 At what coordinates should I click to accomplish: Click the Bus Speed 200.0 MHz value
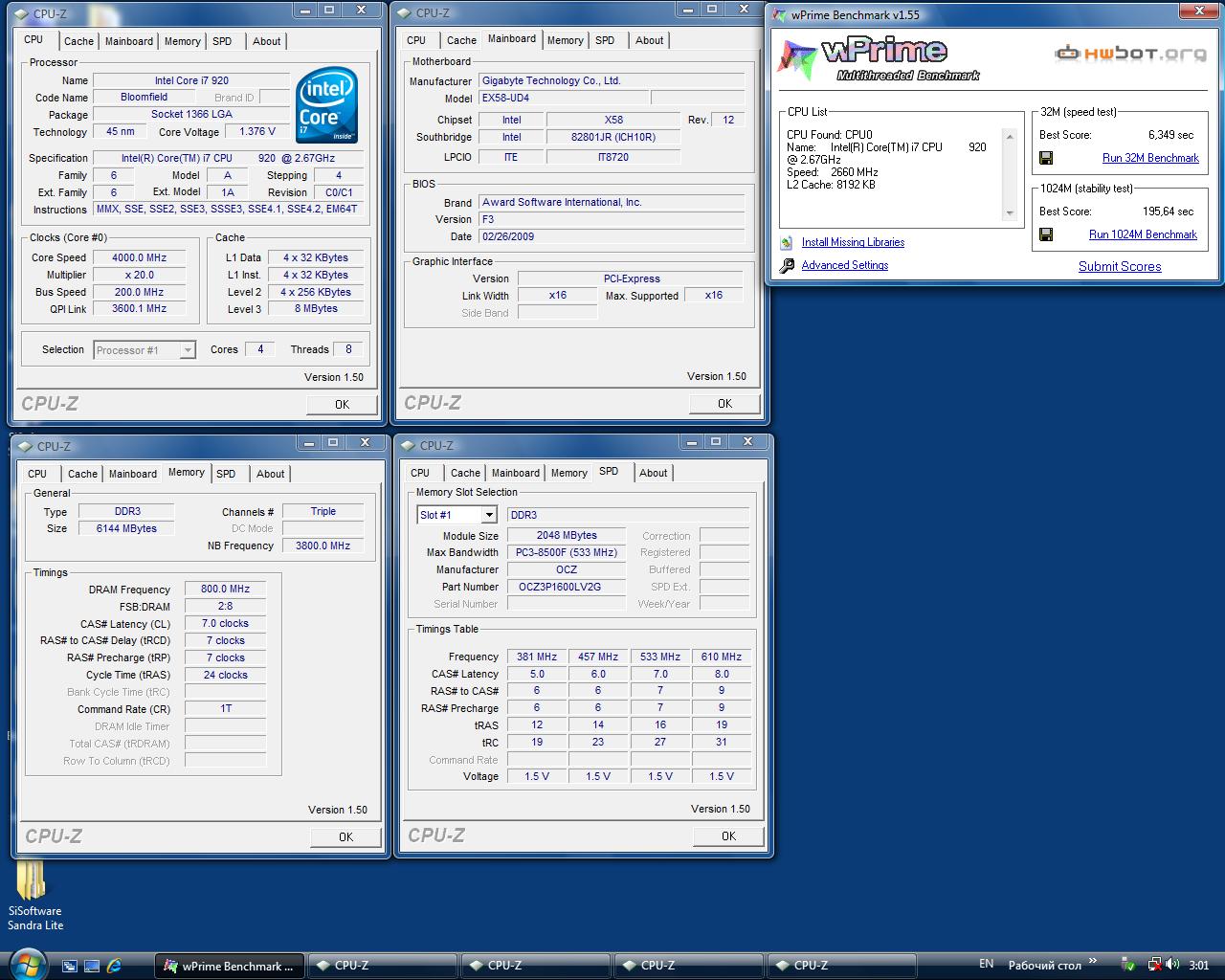140,293
